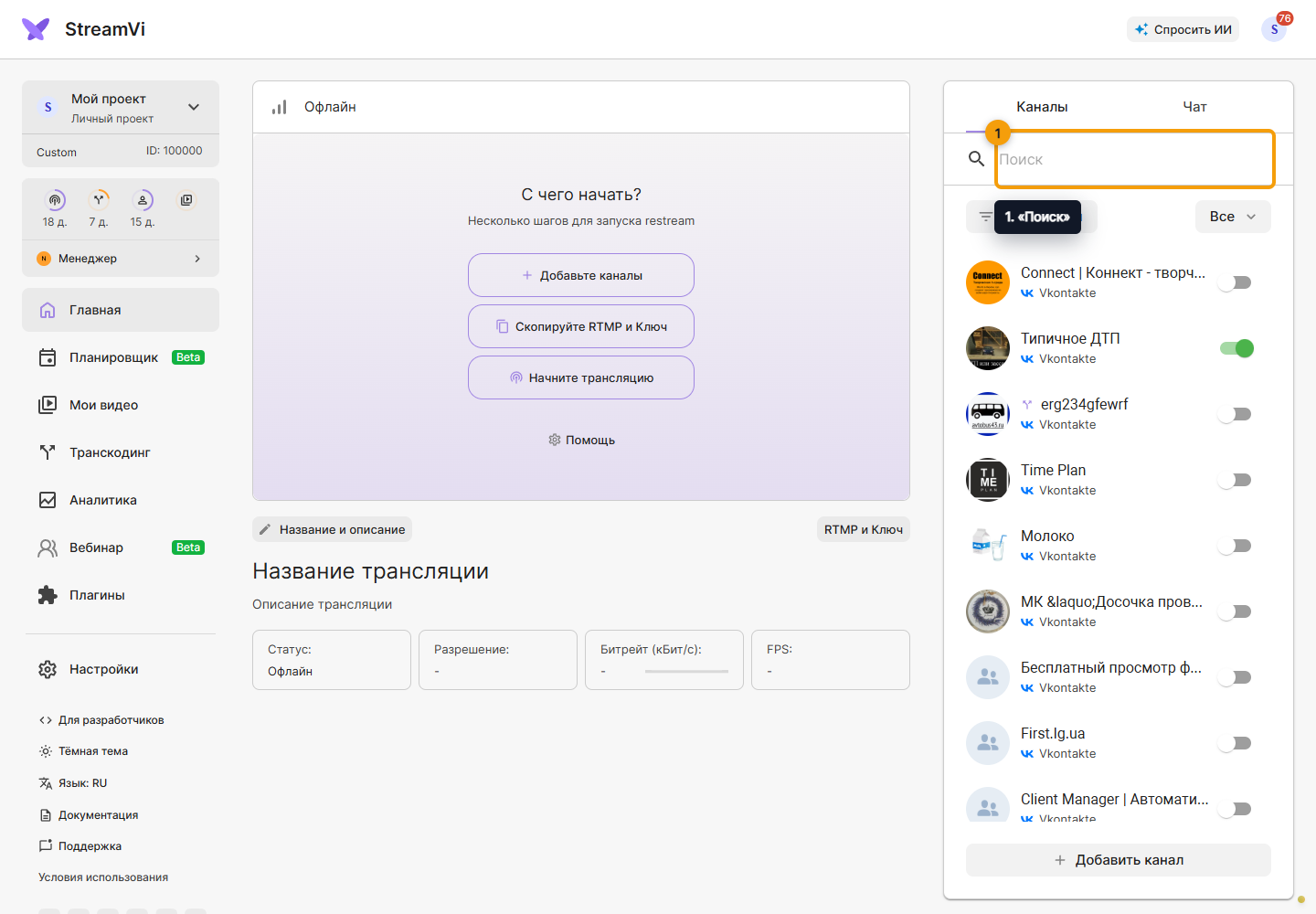The height and width of the screenshot is (914, 1316).
Task: Click the signal bars icon next to Офлайн
Action: (x=280, y=107)
